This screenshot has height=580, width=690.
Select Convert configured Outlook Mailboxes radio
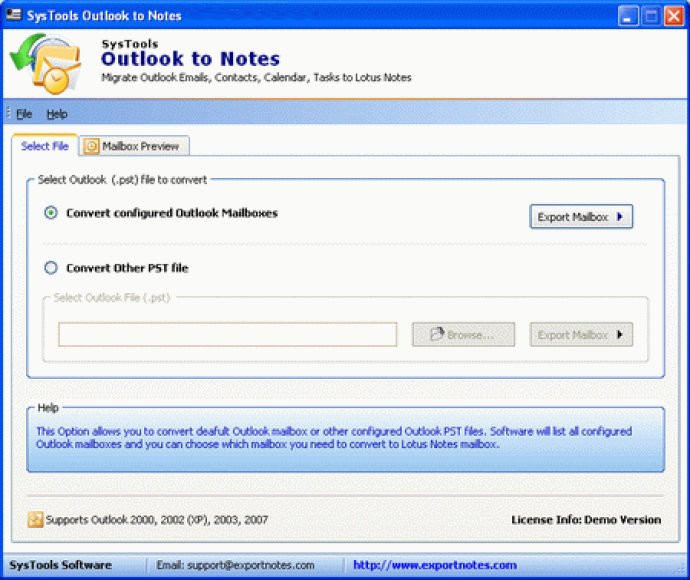(x=51, y=213)
